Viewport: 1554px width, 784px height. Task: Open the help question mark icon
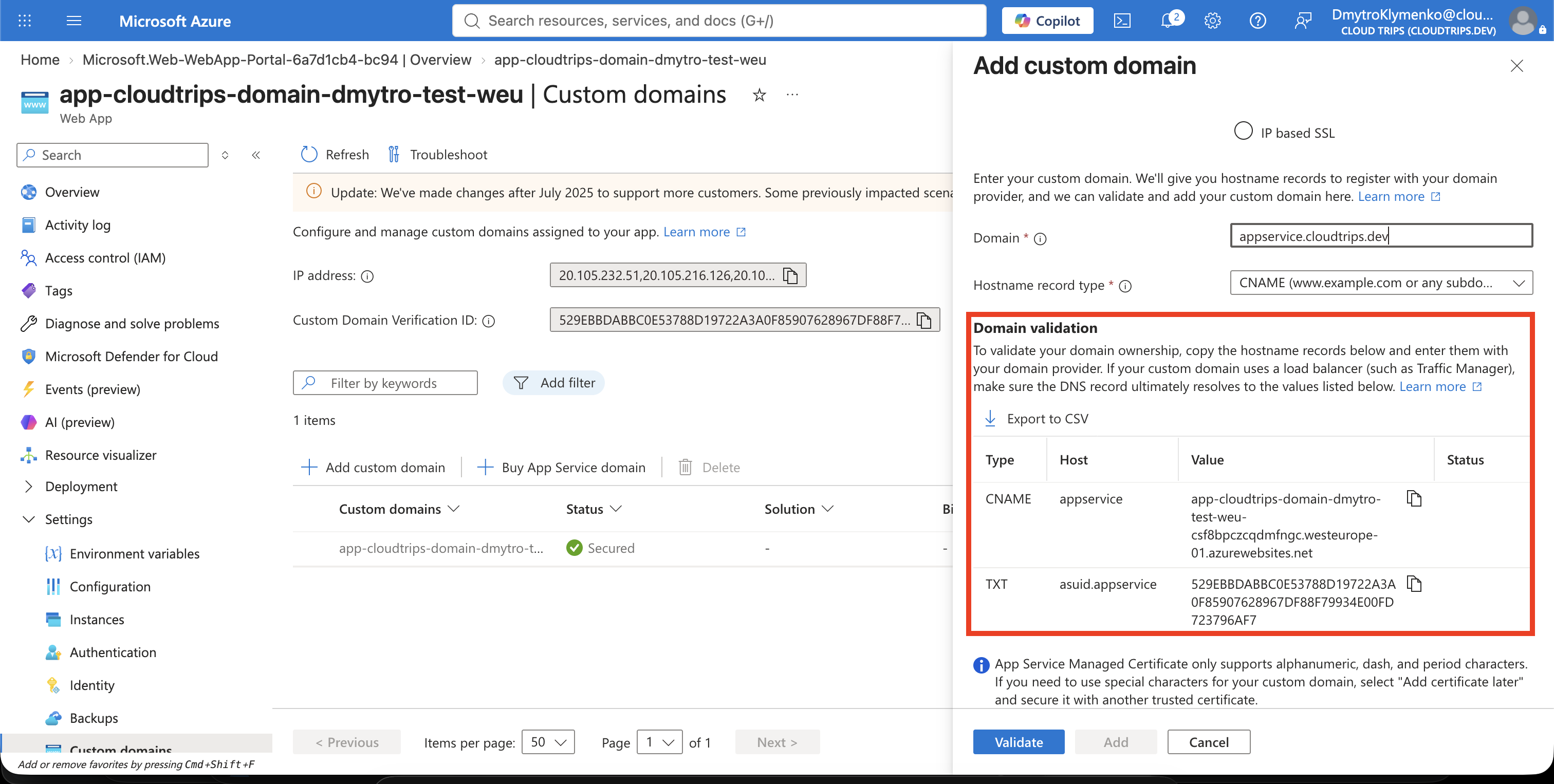[1258, 21]
